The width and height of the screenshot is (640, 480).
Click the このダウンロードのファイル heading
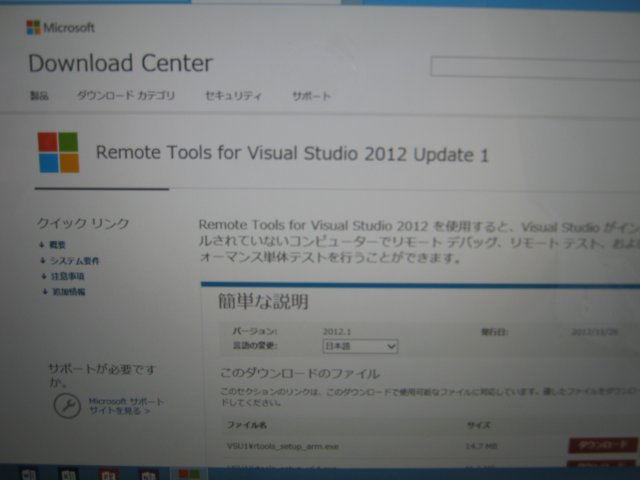[300, 373]
